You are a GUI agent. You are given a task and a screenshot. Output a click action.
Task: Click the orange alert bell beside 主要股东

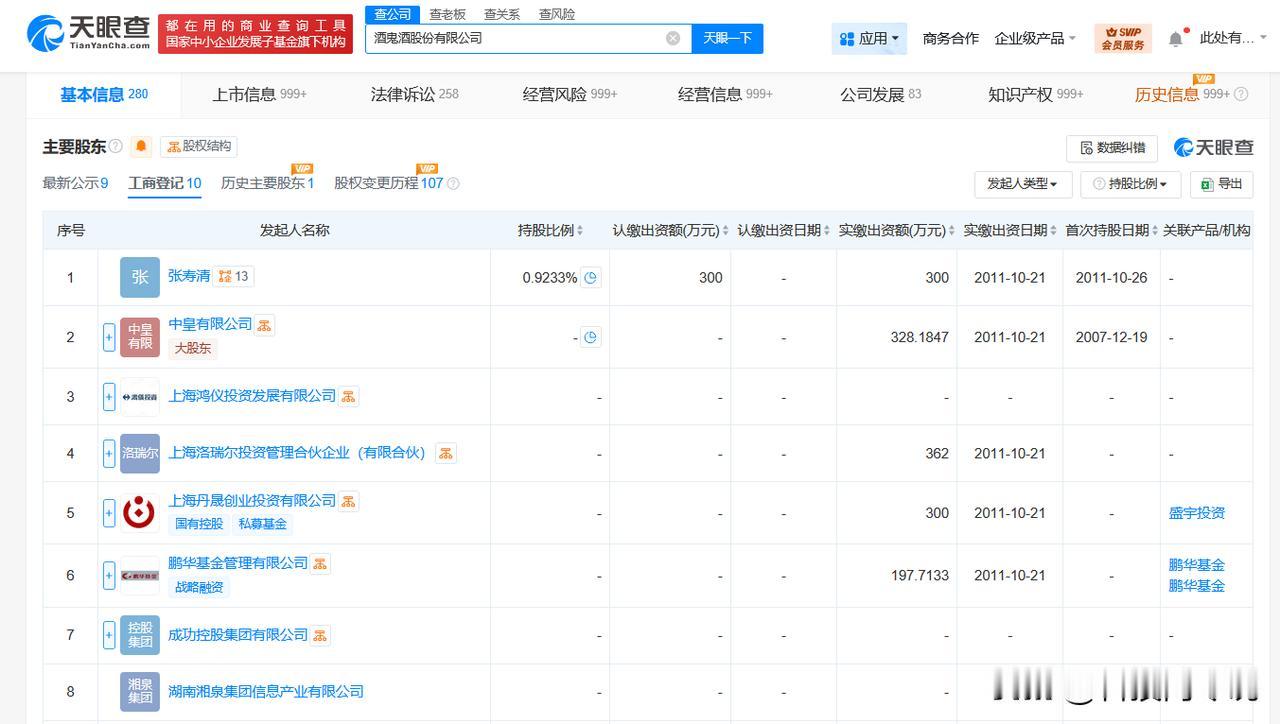click(x=141, y=146)
